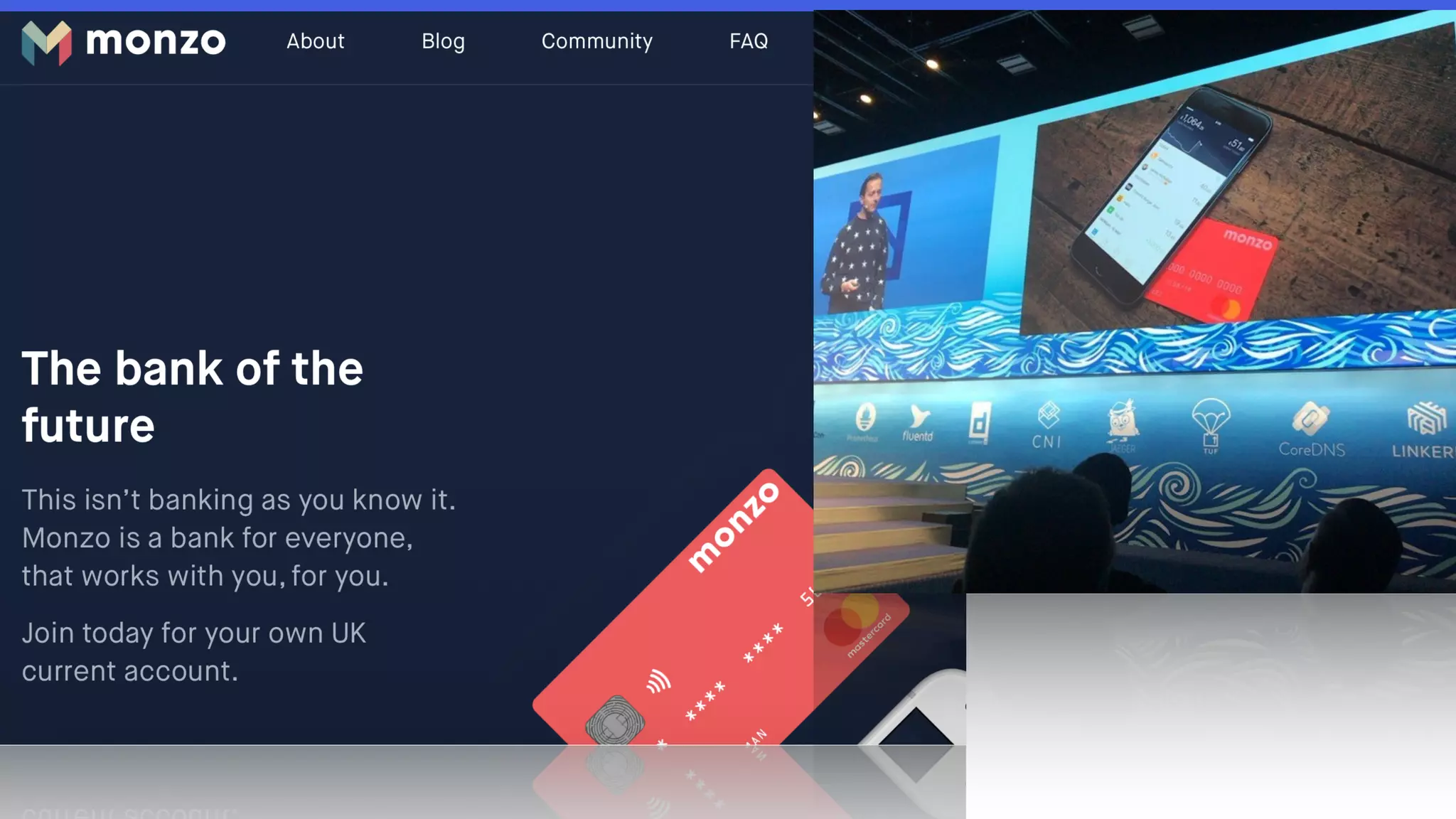Open the Community link
Screen dimensions: 1456x819
(596, 41)
